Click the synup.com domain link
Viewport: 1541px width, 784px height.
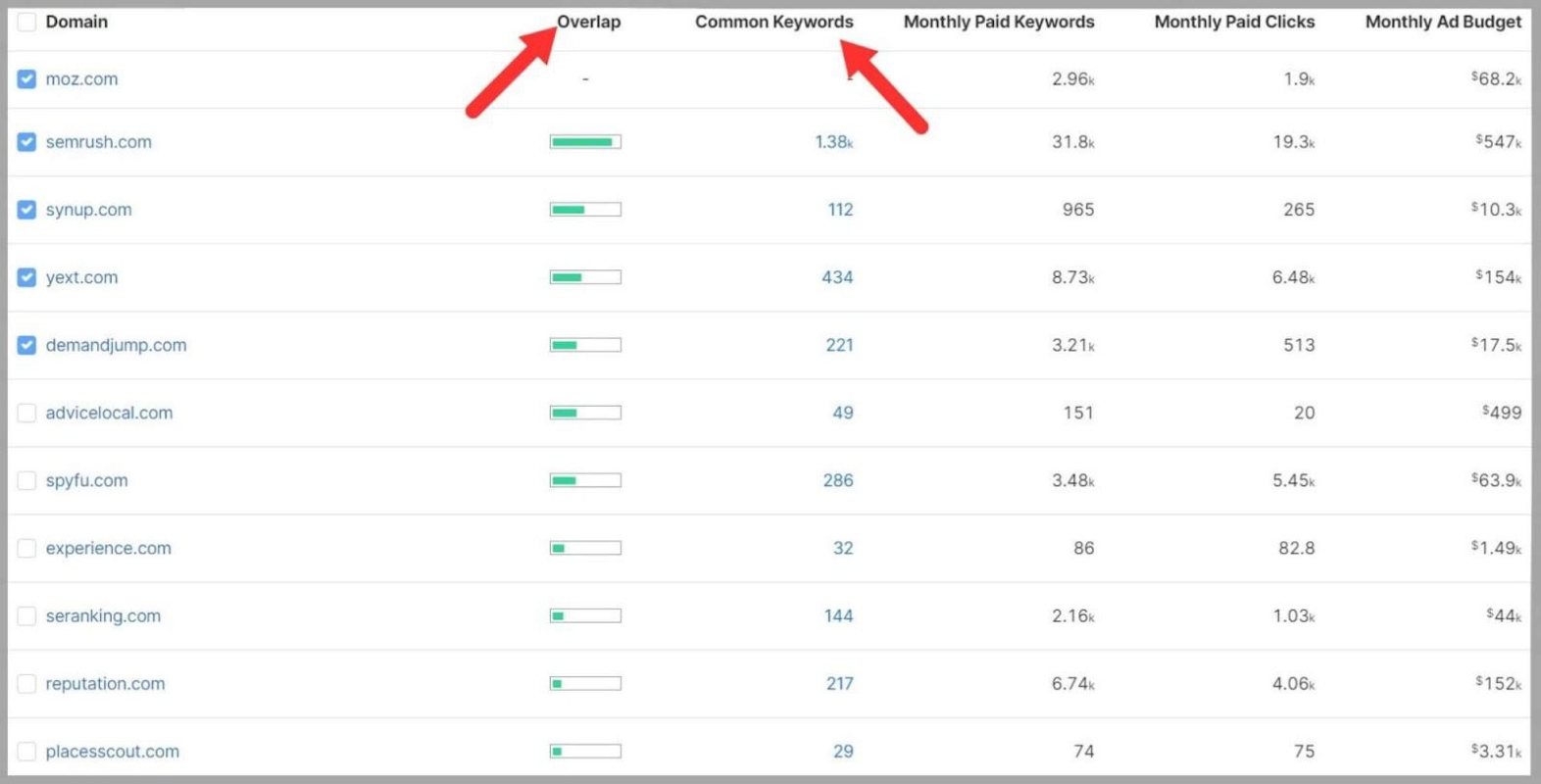[88, 210]
